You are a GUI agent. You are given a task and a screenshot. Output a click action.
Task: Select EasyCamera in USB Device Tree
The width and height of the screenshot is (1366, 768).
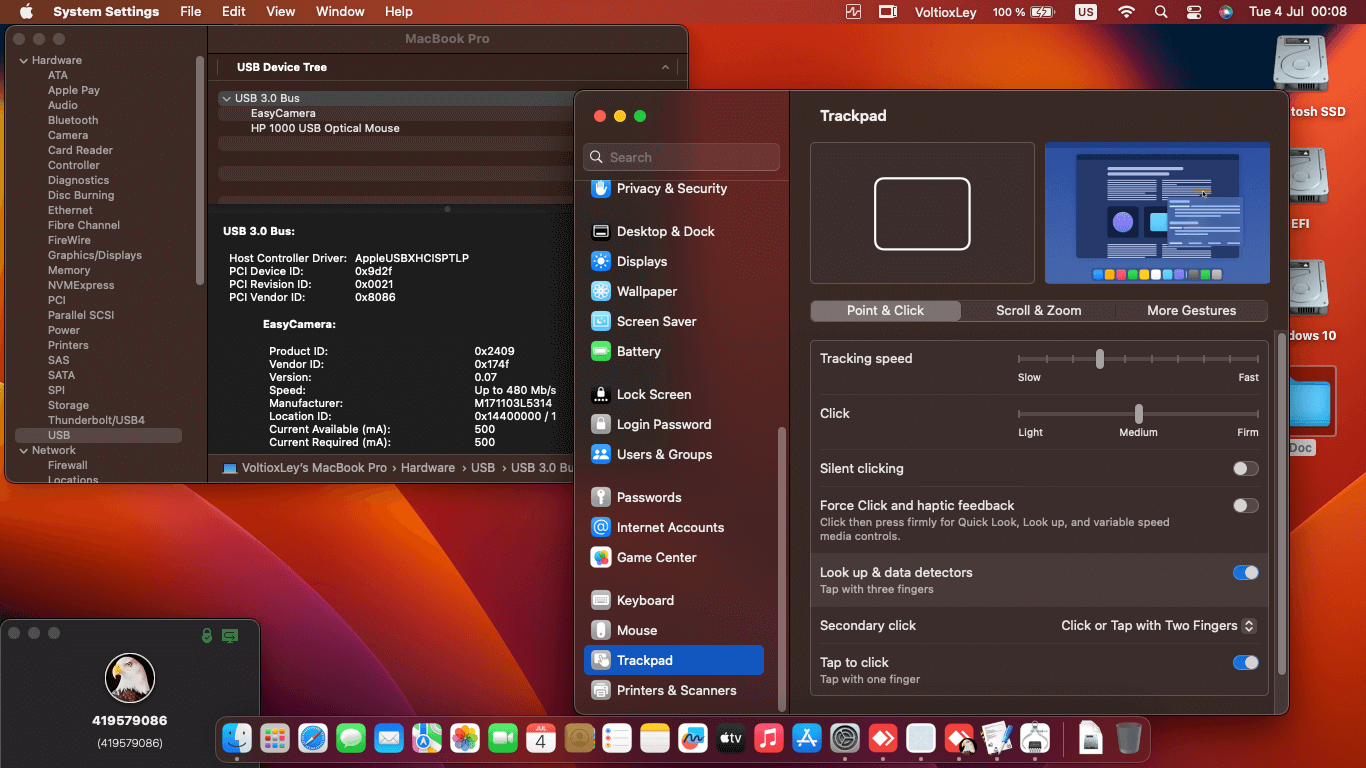tap(283, 113)
